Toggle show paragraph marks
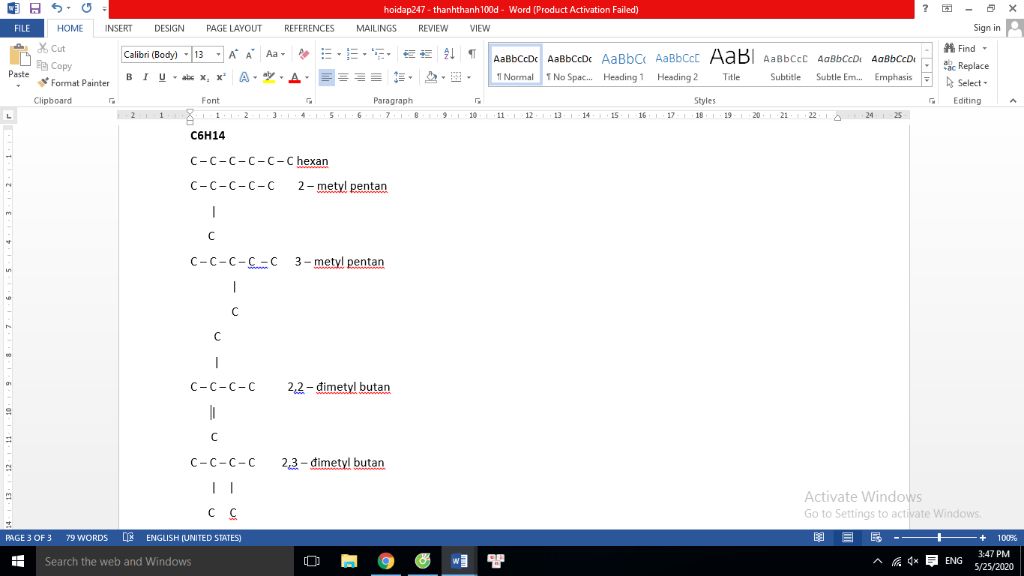1024x576 pixels. (471, 55)
